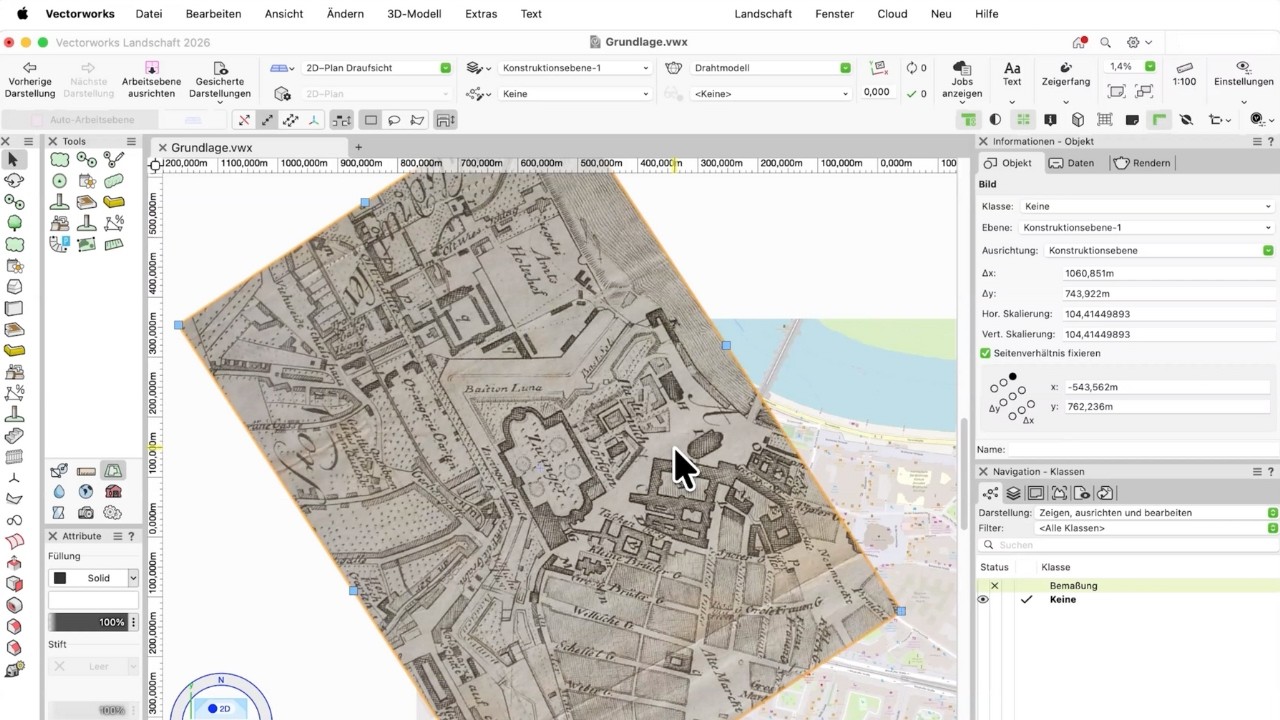1280x720 pixels.
Task: Open the 2D-Plan Draufsicht view dropdown
Action: tap(376, 68)
